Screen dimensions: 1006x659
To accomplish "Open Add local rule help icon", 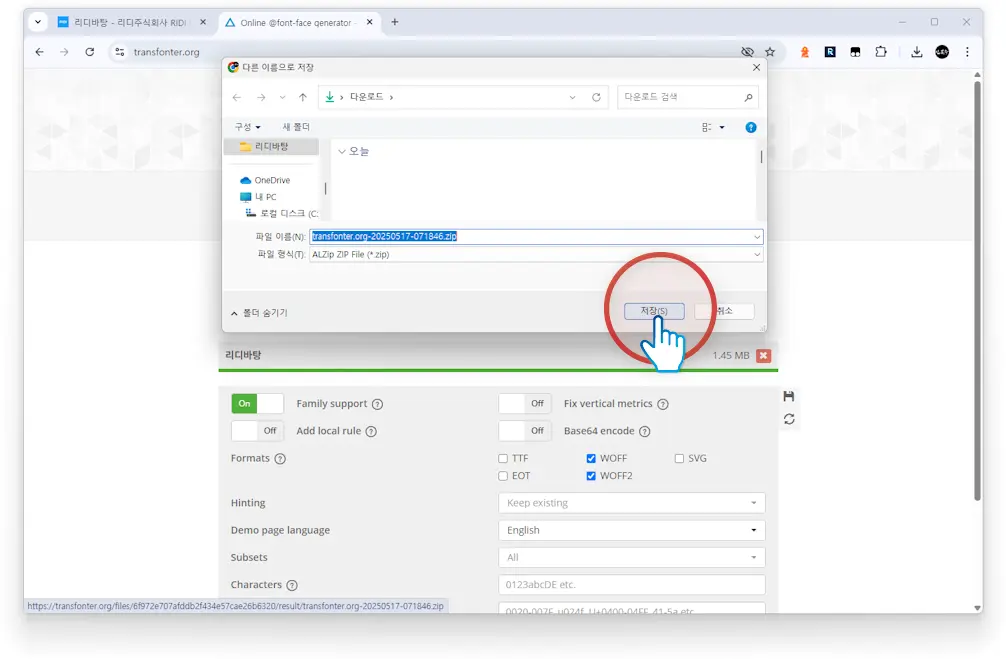I will (371, 431).
